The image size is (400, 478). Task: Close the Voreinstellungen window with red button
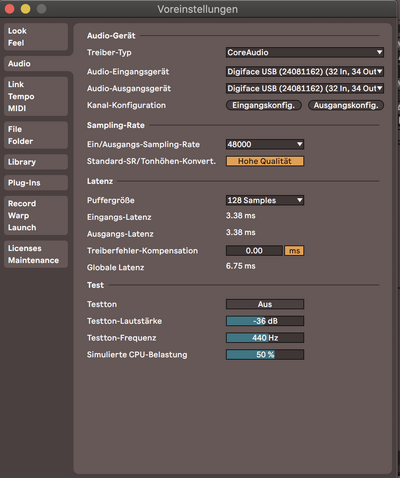tap(10, 9)
